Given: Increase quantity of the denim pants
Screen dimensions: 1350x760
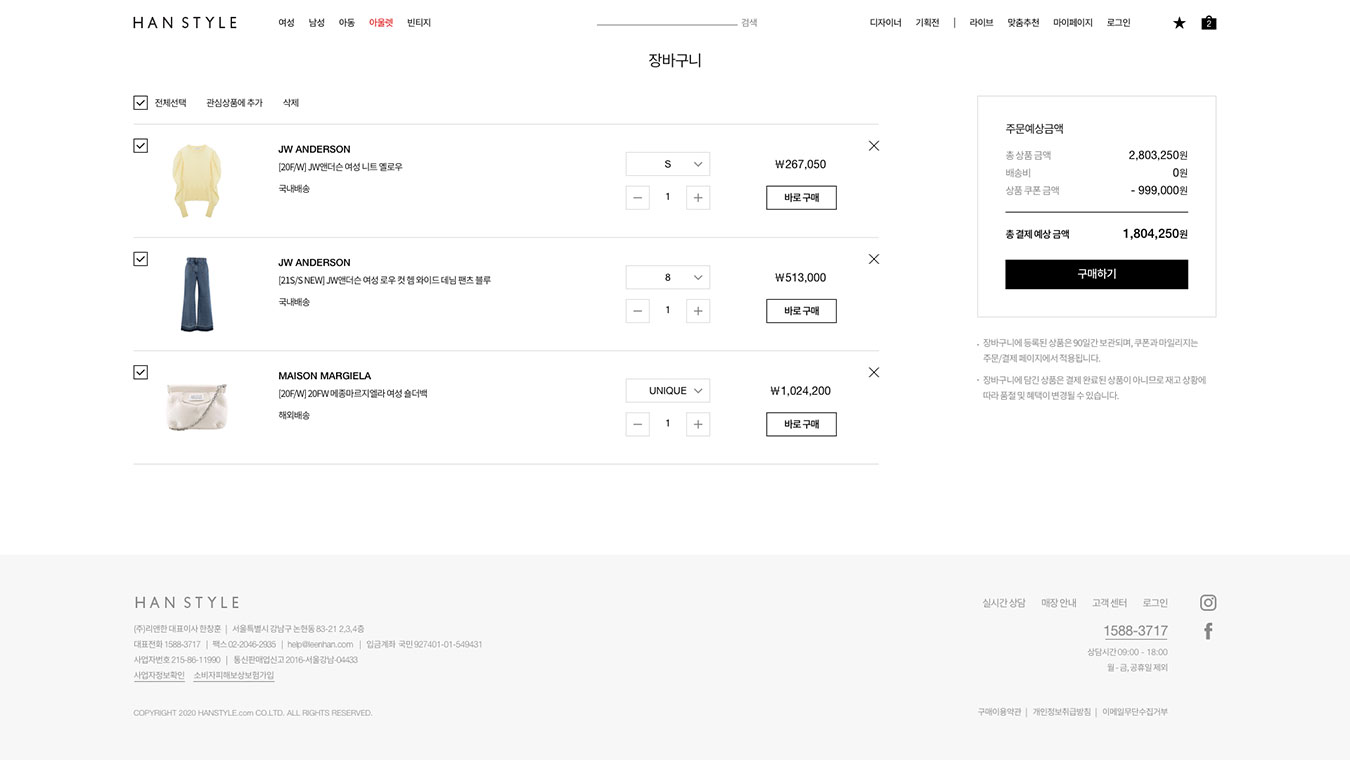Looking at the screenshot, I should [x=698, y=311].
